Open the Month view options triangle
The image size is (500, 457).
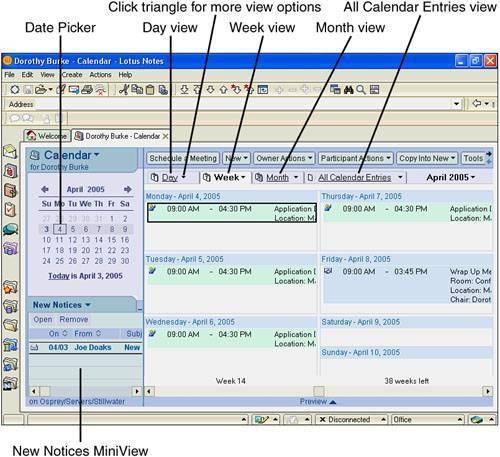pos(296,177)
